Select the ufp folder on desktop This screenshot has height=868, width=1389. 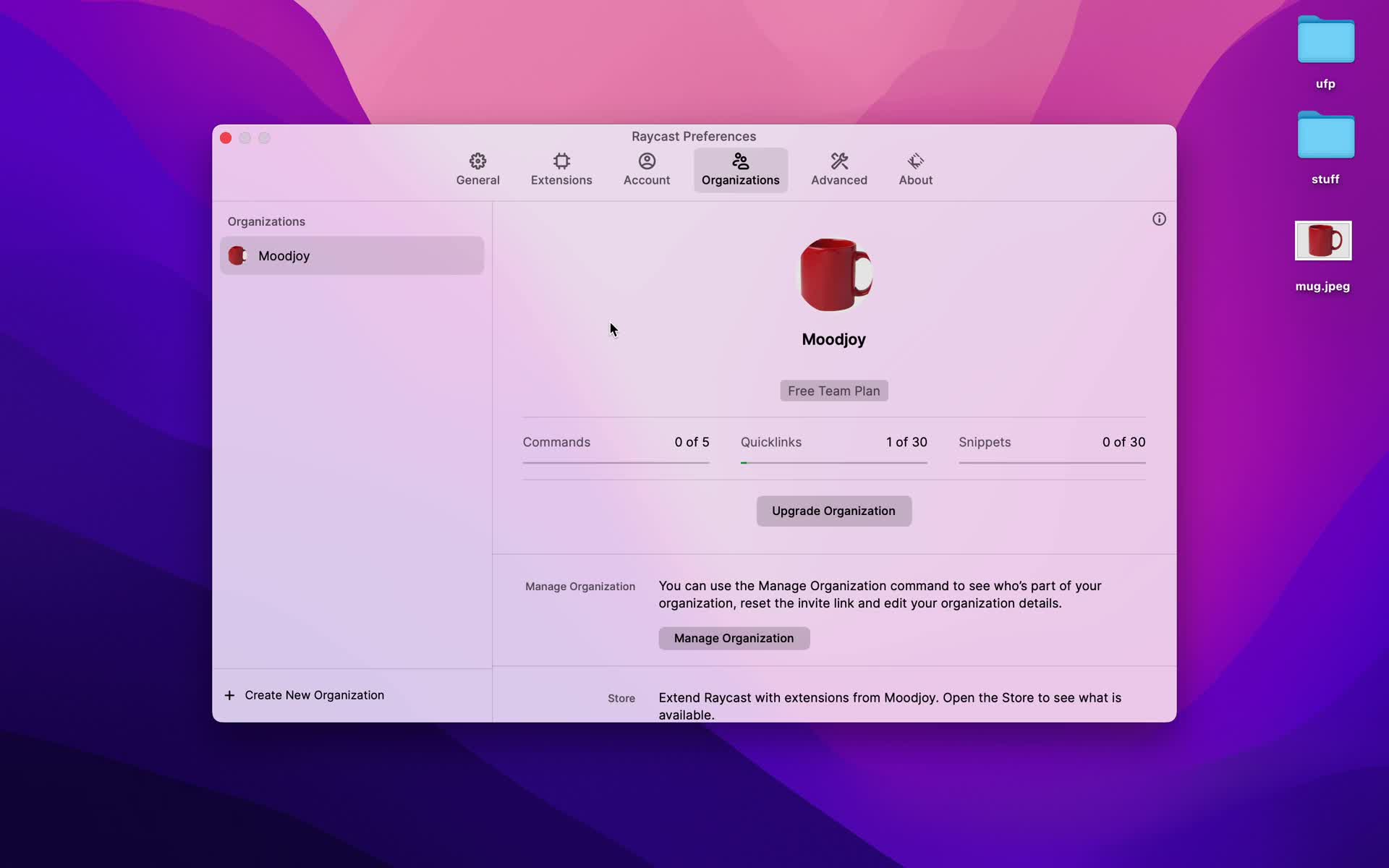point(1325,52)
